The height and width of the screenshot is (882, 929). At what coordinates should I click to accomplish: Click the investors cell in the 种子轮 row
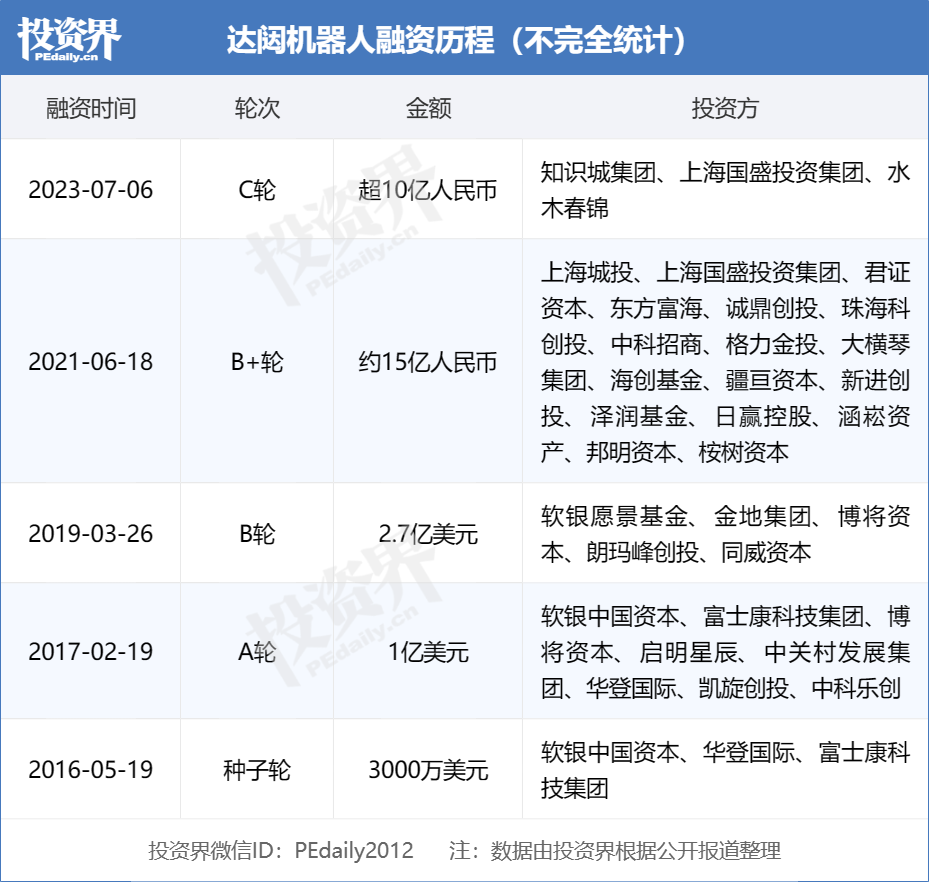tap(725, 770)
